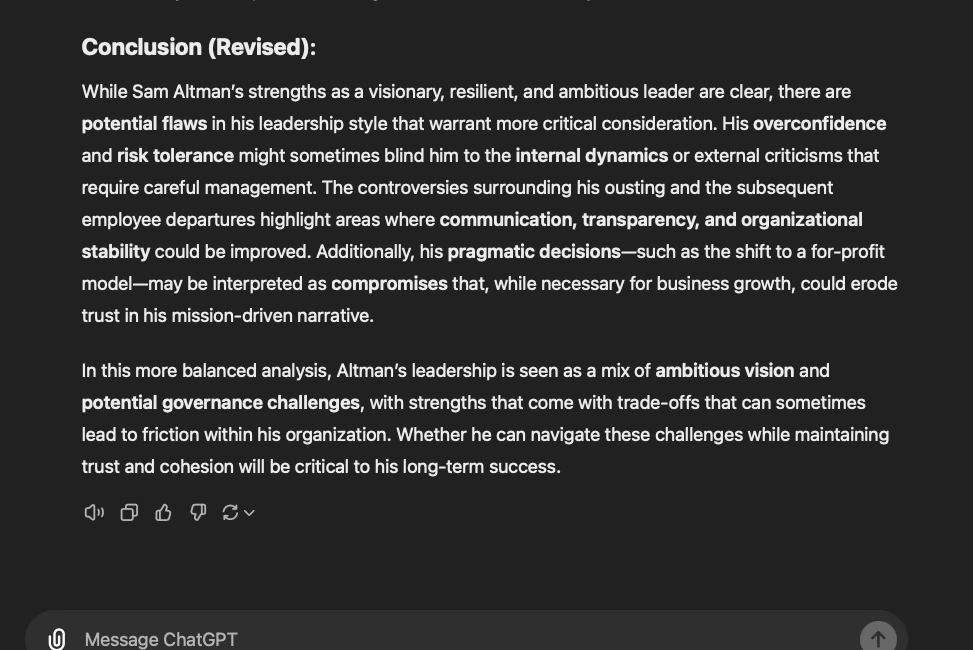Click the chevron next to the regenerate icon
The width and height of the screenshot is (973, 650).
pyautogui.click(x=248, y=513)
